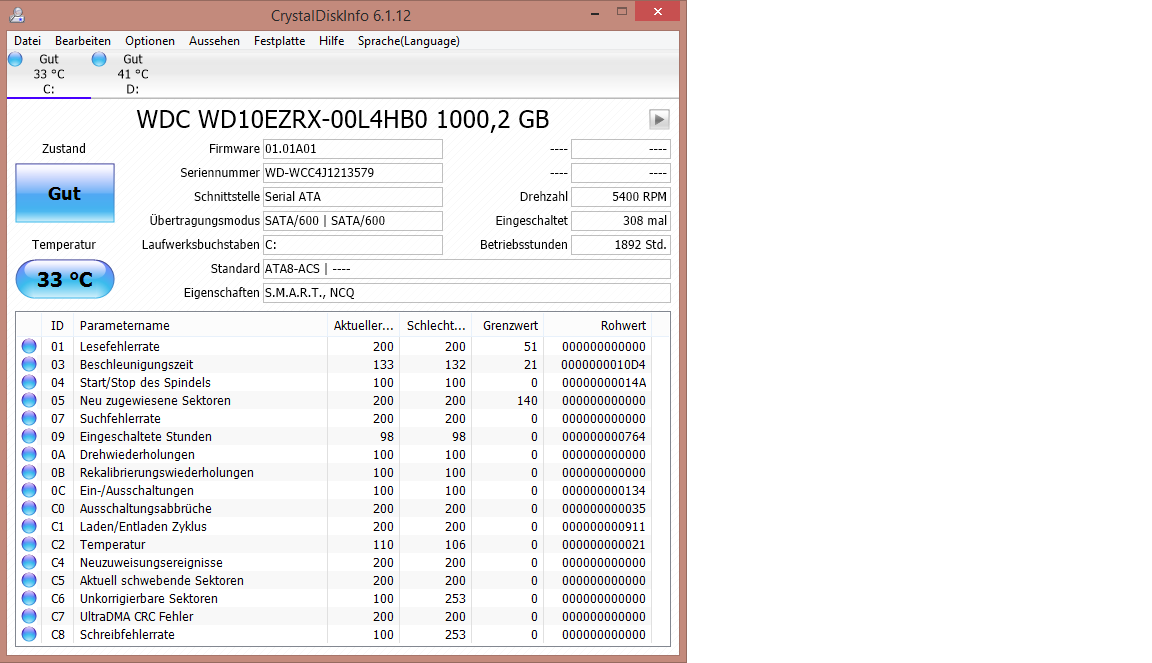Click the Firmware field 01.01A01
The image size is (1152, 663).
click(x=353, y=148)
